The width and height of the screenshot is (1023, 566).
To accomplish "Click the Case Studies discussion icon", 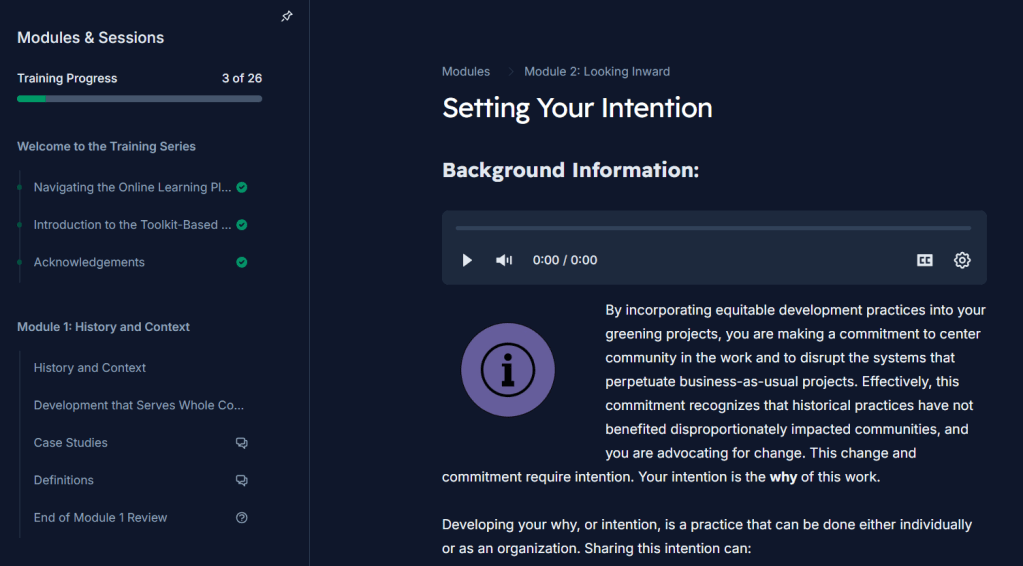I will (x=241, y=443).
